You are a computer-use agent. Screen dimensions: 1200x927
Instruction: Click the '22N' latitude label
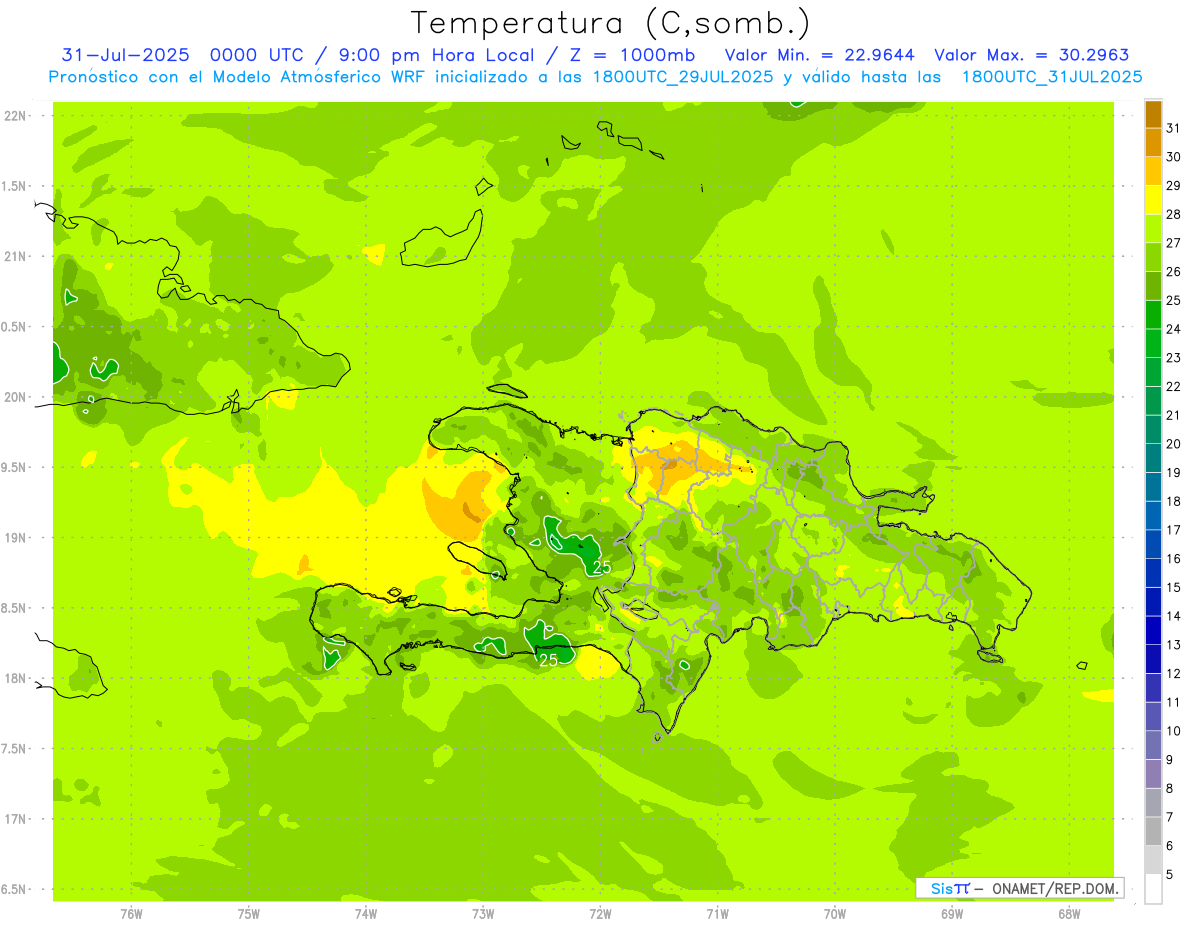16,116
